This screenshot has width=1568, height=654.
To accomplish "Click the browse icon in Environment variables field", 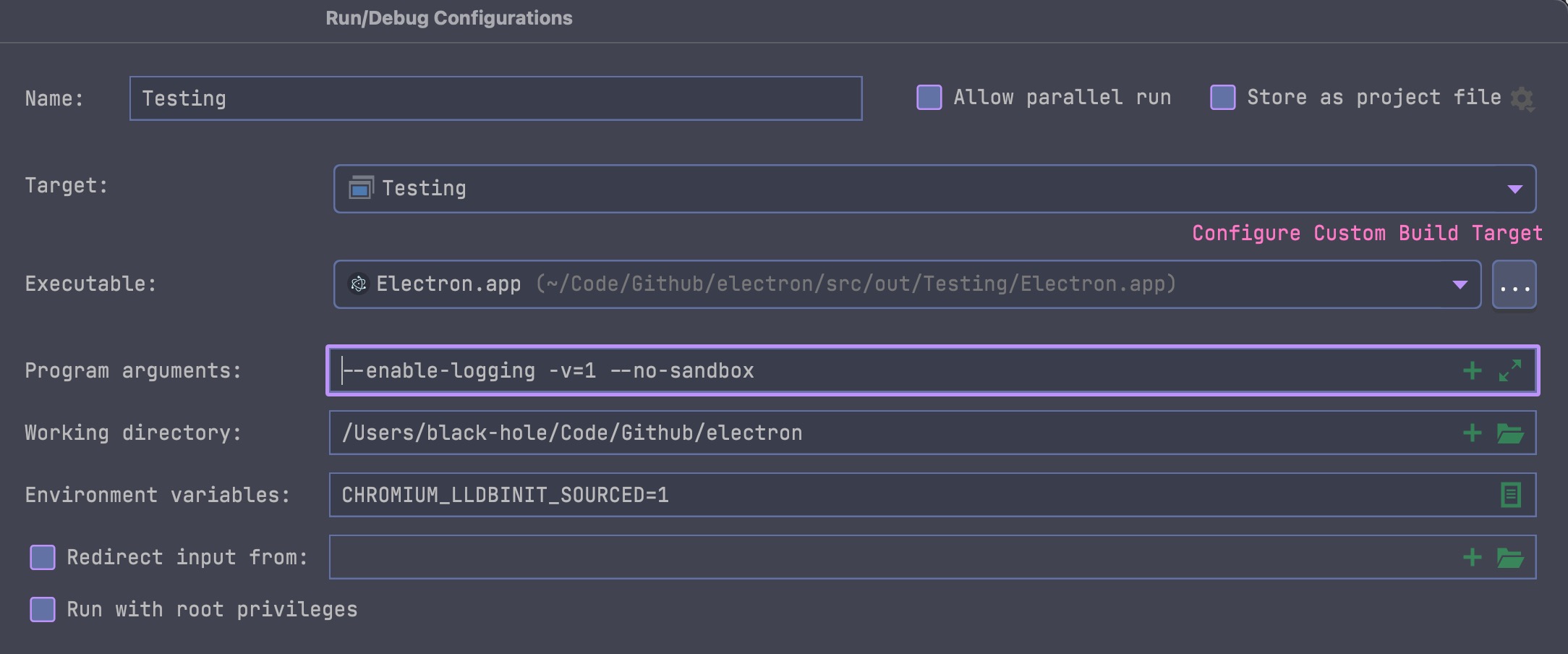I will point(1511,495).
